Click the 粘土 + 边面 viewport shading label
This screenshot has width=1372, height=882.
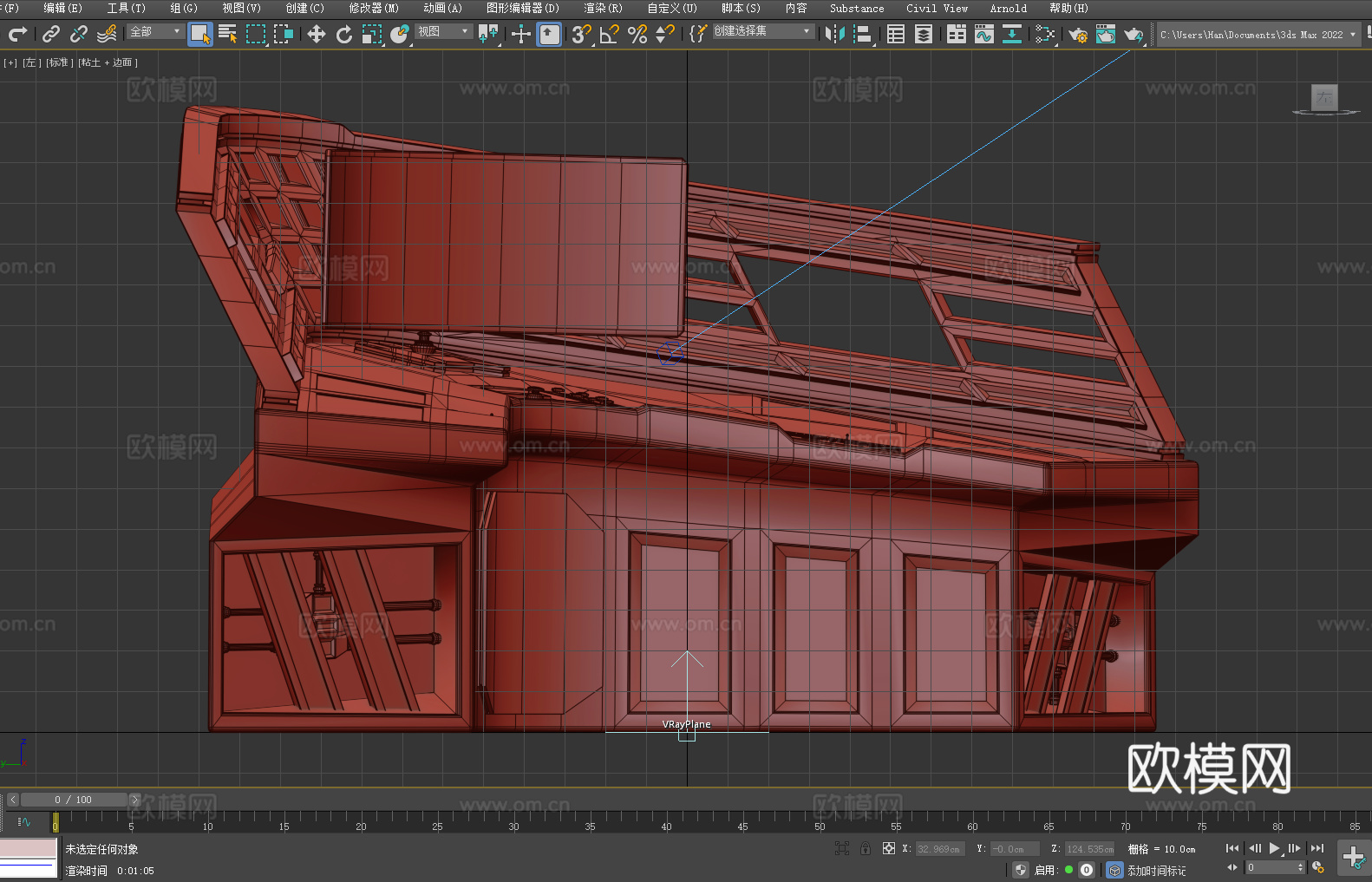[x=108, y=62]
